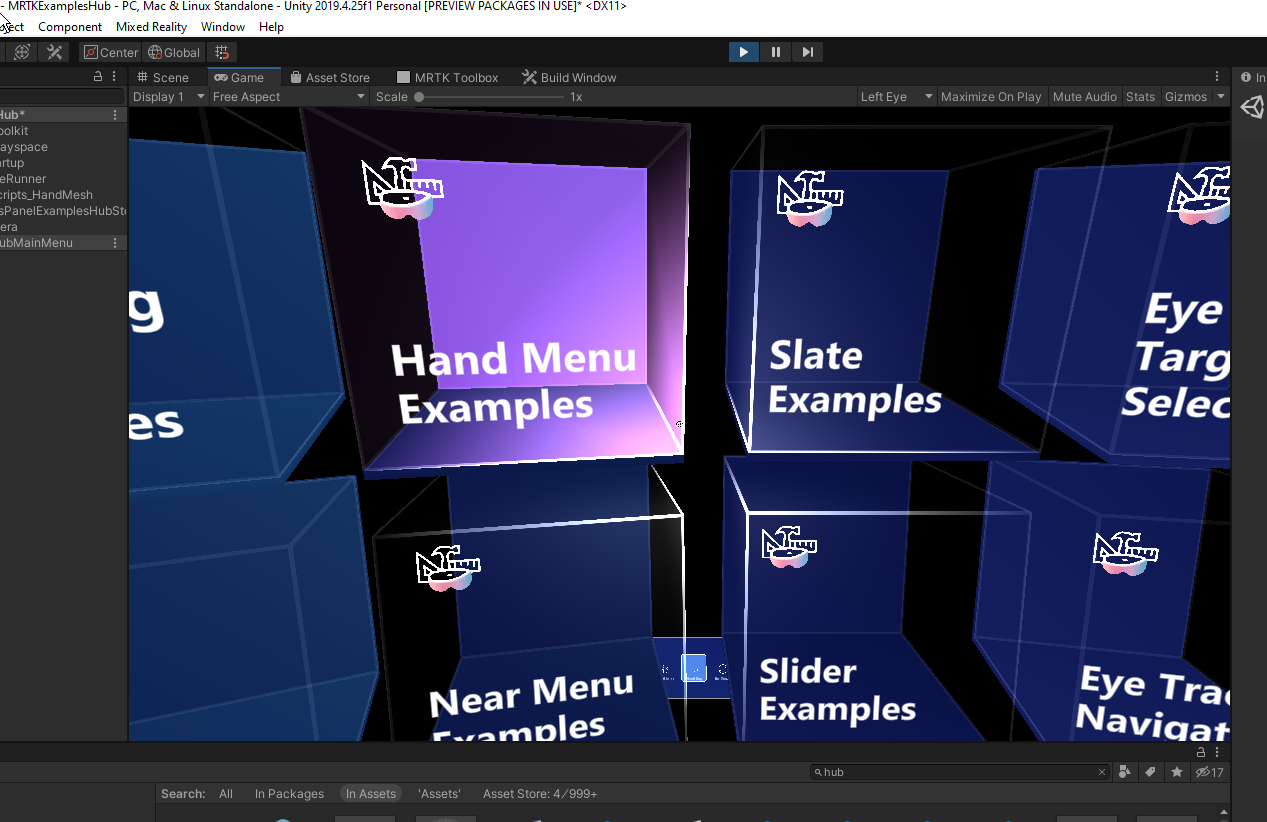Advance one frame with the Step button
The width and height of the screenshot is (1267, 822).
point(808,52)
